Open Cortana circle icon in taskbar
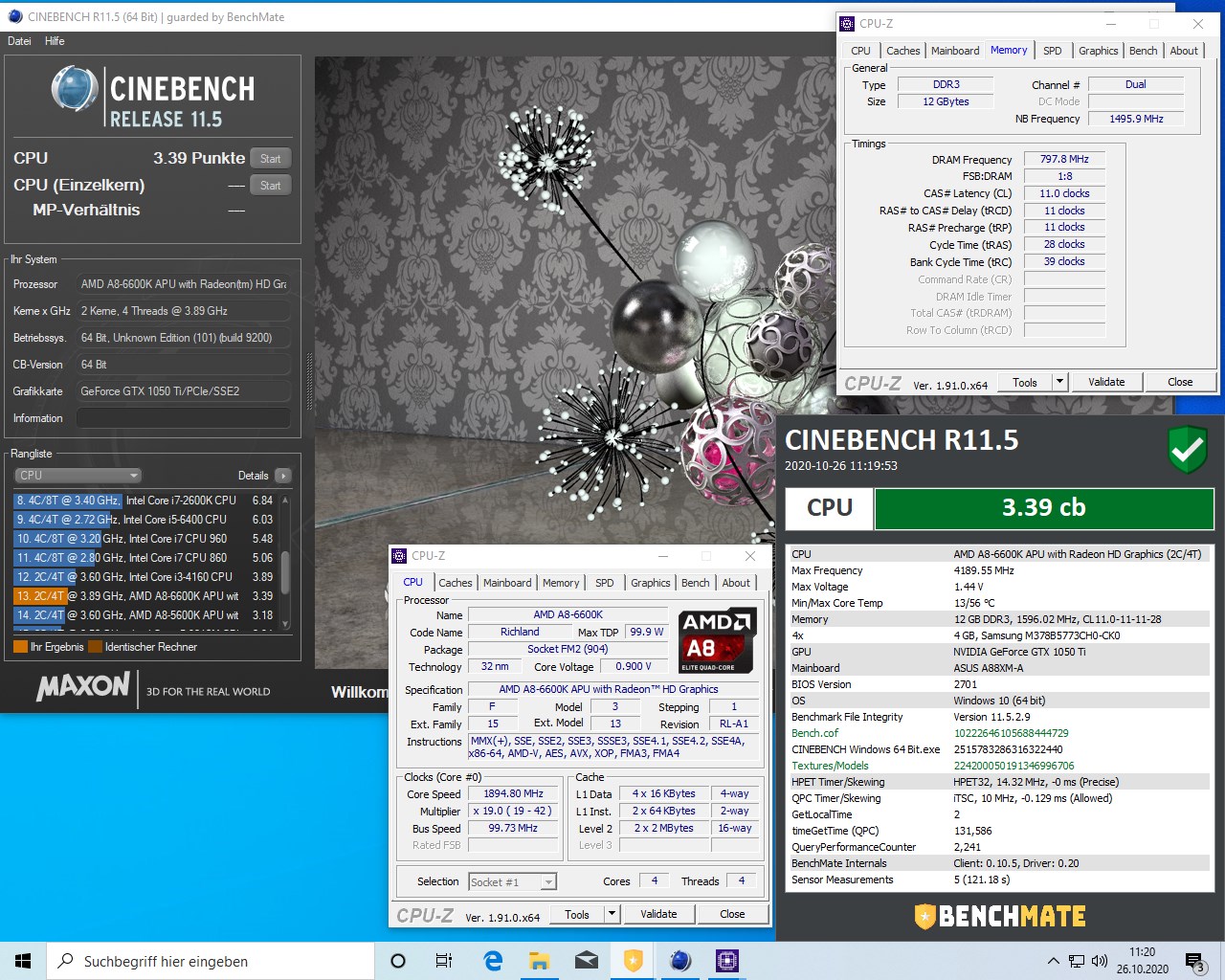The image size is (1225, 980). point(398,961)
